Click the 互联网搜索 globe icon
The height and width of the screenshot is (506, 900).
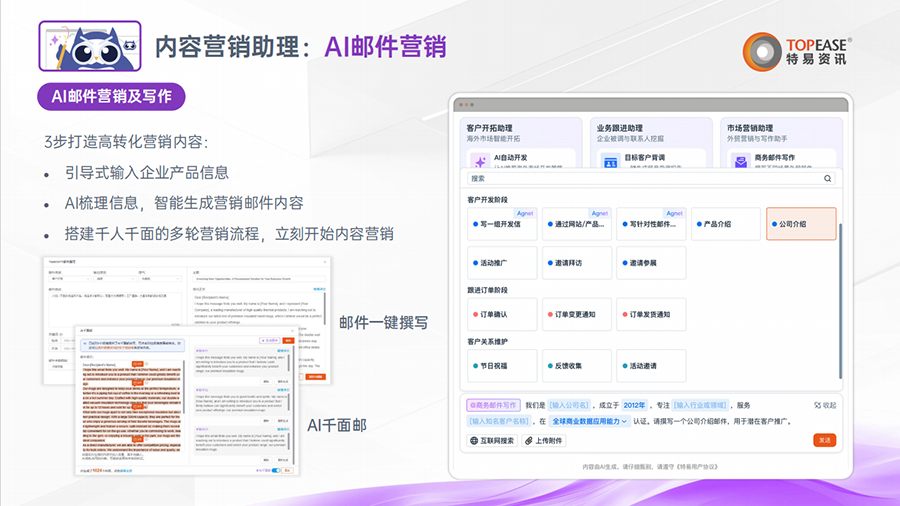[474, 440]
